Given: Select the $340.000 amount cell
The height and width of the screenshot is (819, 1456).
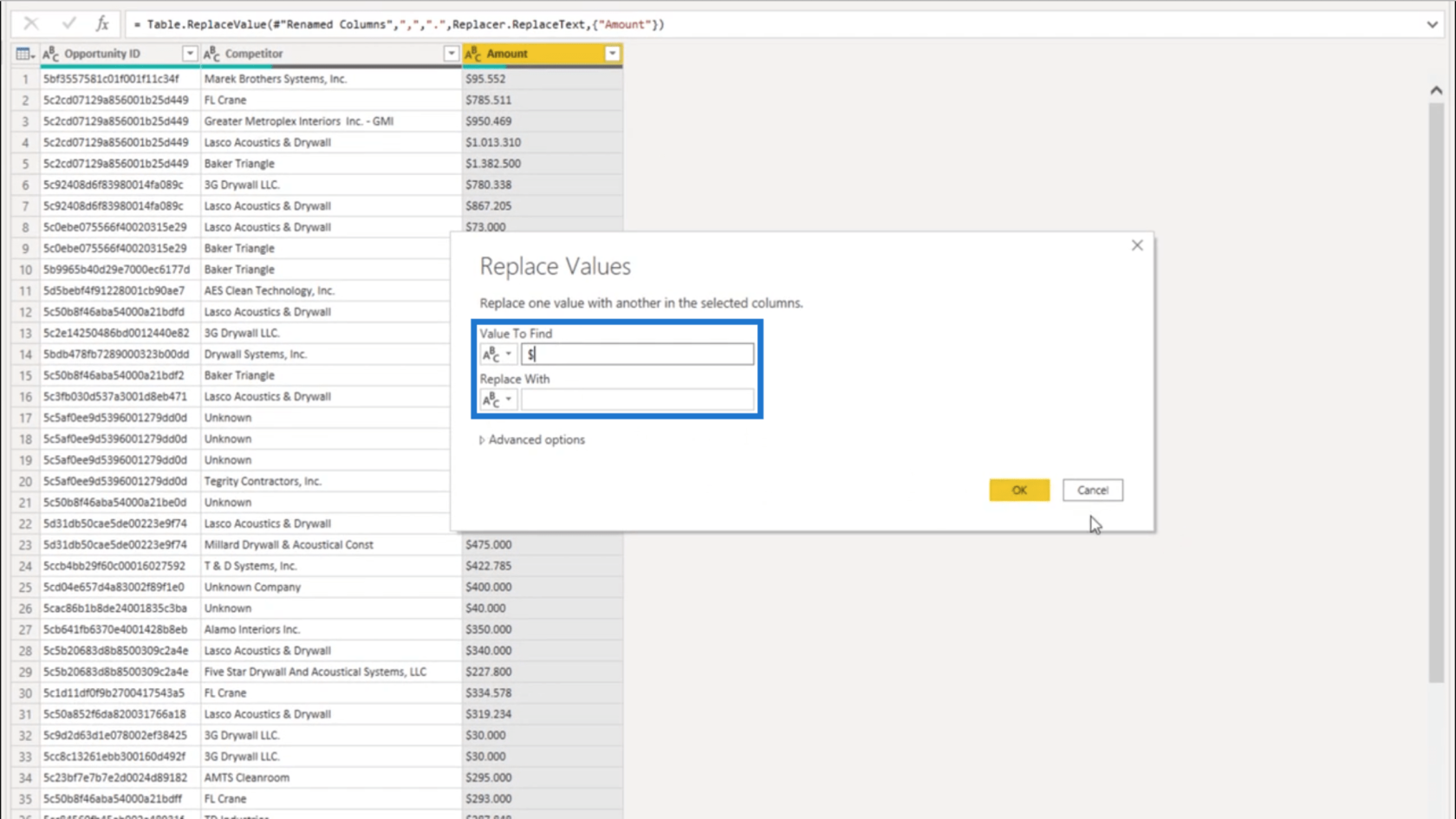Looking at the screenshot, I should pos(542,651).
